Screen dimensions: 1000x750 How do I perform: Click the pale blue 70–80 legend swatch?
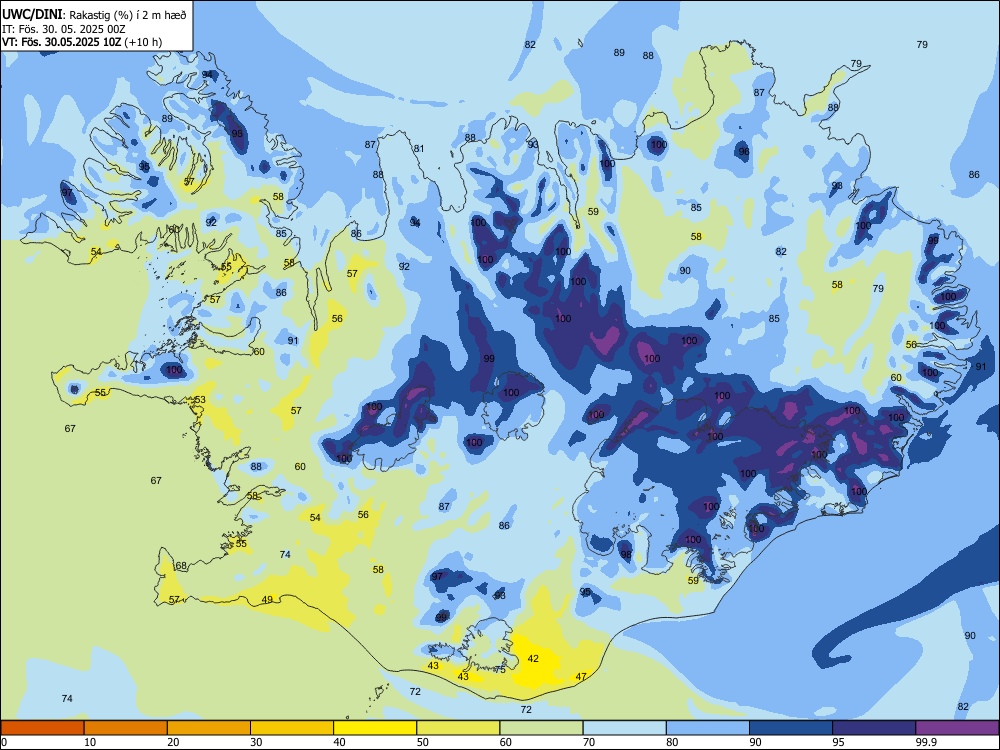[x=625, y=728]
